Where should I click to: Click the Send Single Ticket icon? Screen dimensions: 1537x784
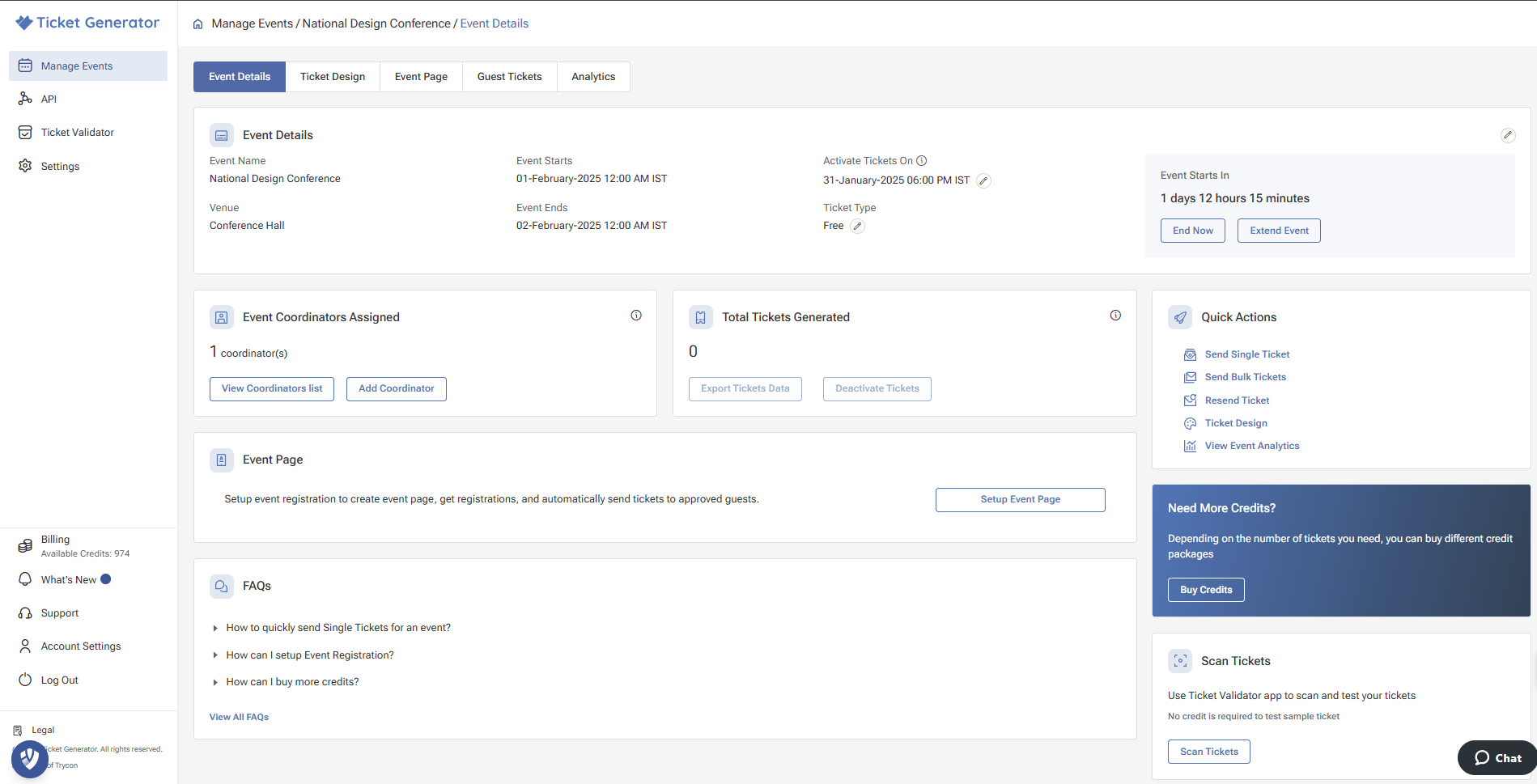[1190, 354]
